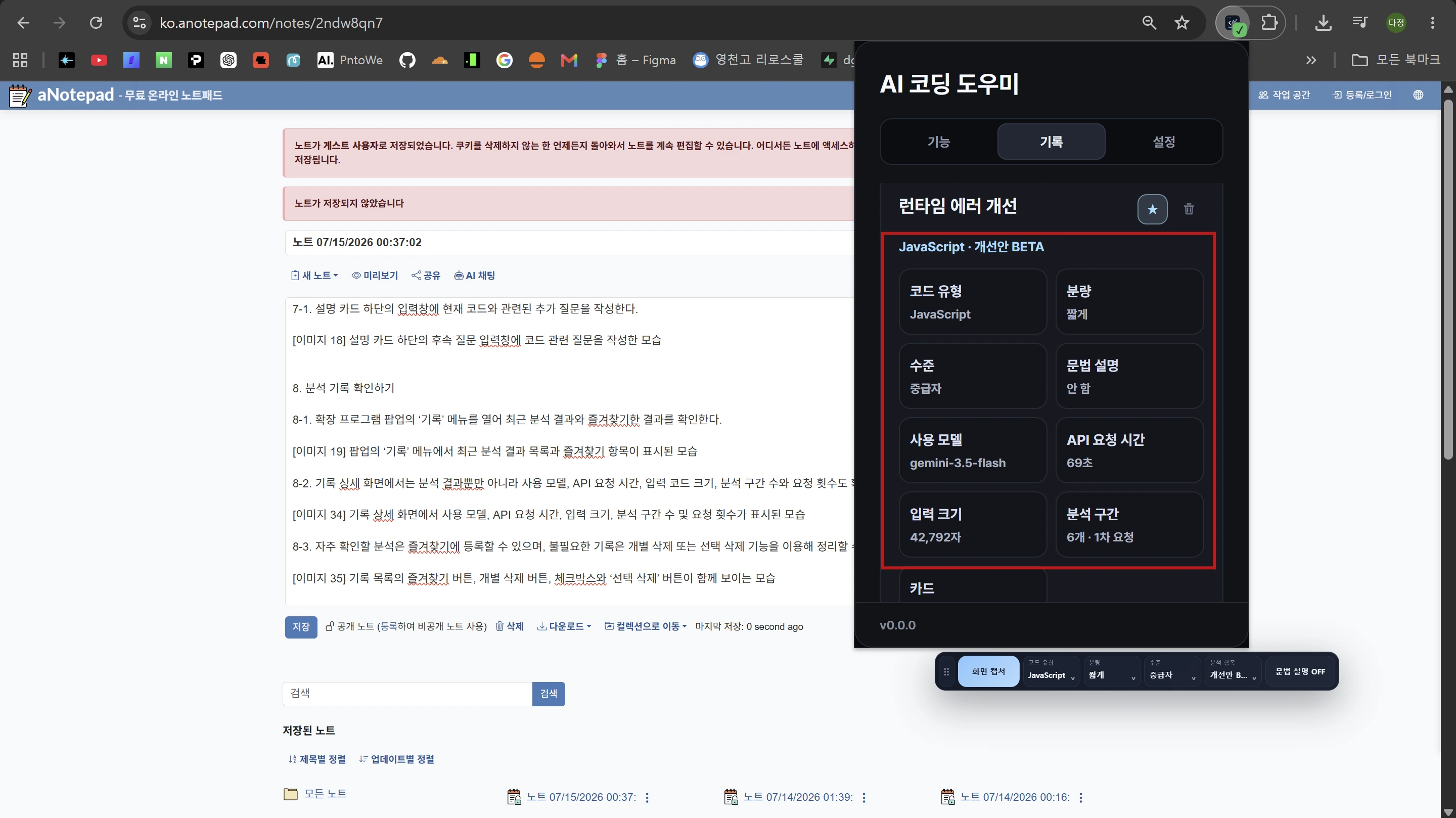The width and height of the screenshot is (1456, 818).
Task: Click the language globe icon in aNotepad header
Action: pos(1418,95)
